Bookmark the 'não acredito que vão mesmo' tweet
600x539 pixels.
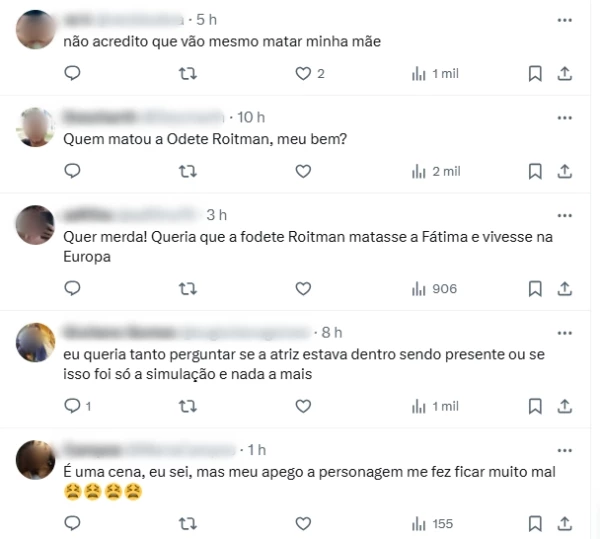pos(535,73)
